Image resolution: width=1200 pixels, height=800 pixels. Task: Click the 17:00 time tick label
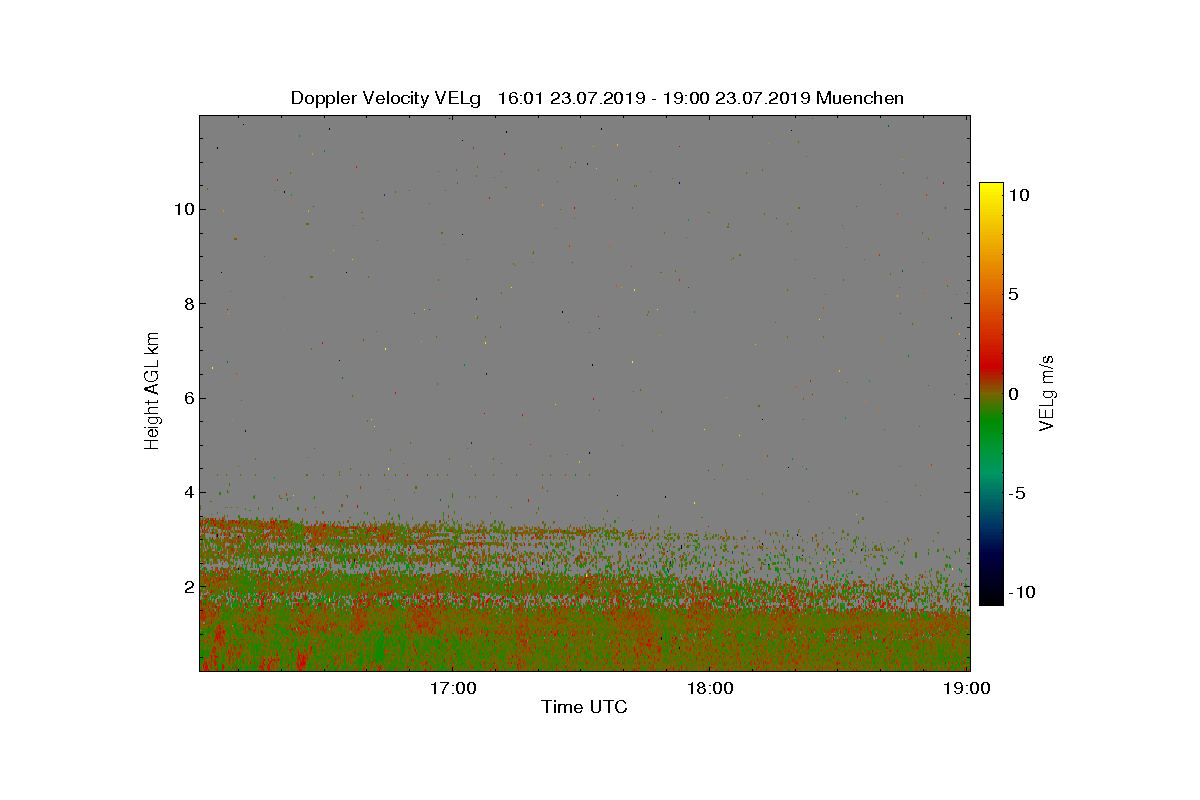click(x=455, y=688)
